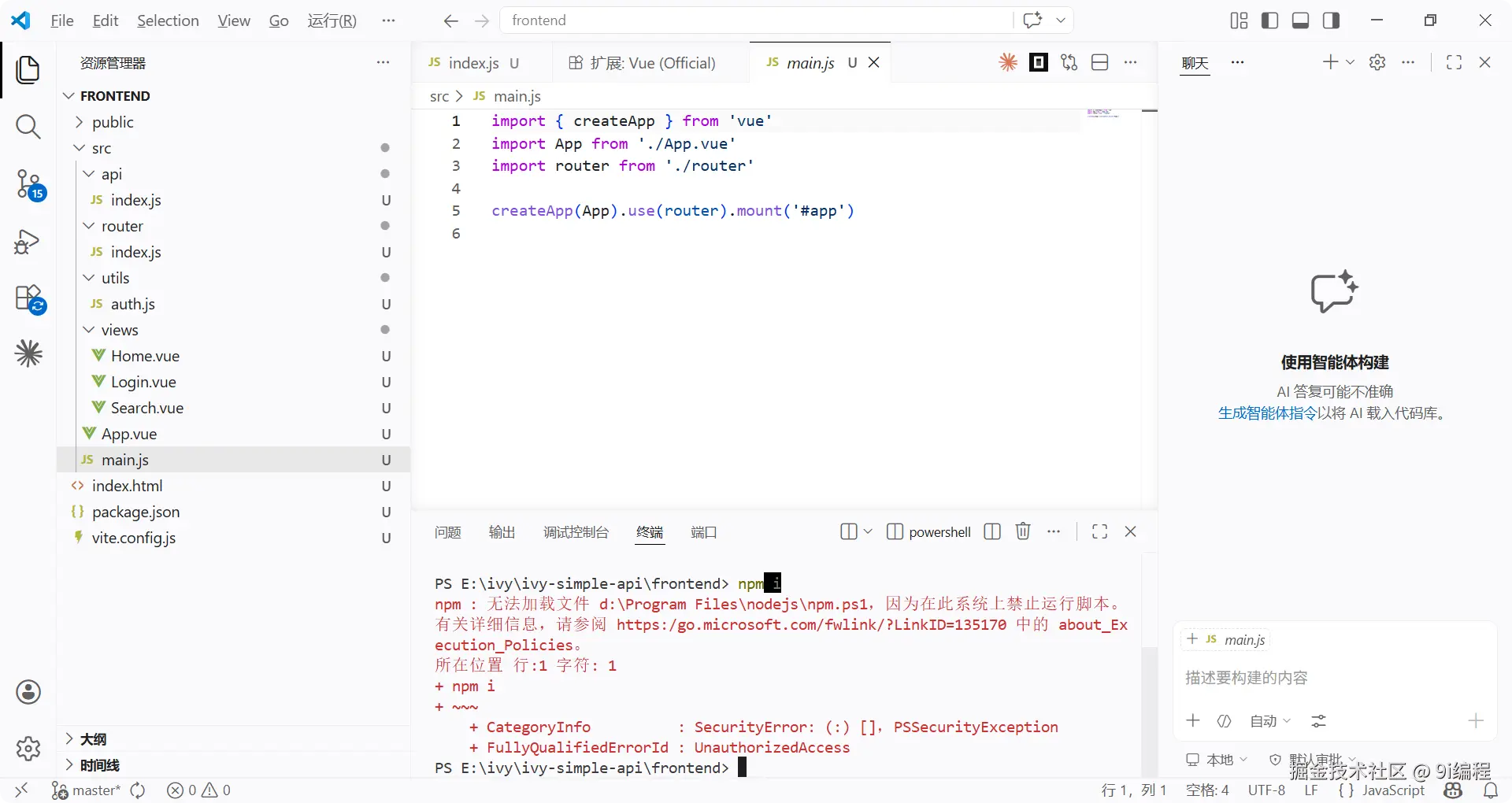Close the terminal panel
Viewport: 1512px width, 803px height.
1131,531
